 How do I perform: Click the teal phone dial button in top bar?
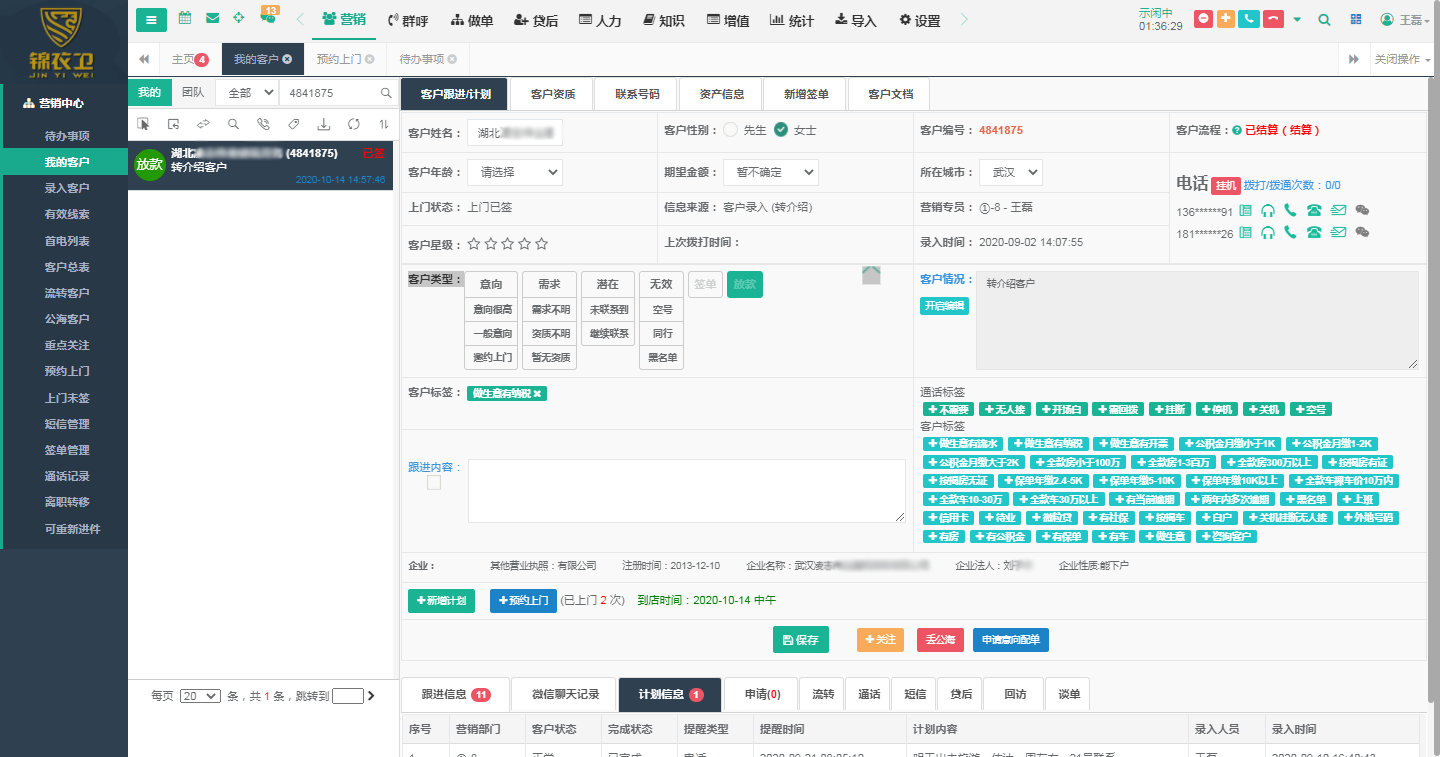coord(1249,19)
